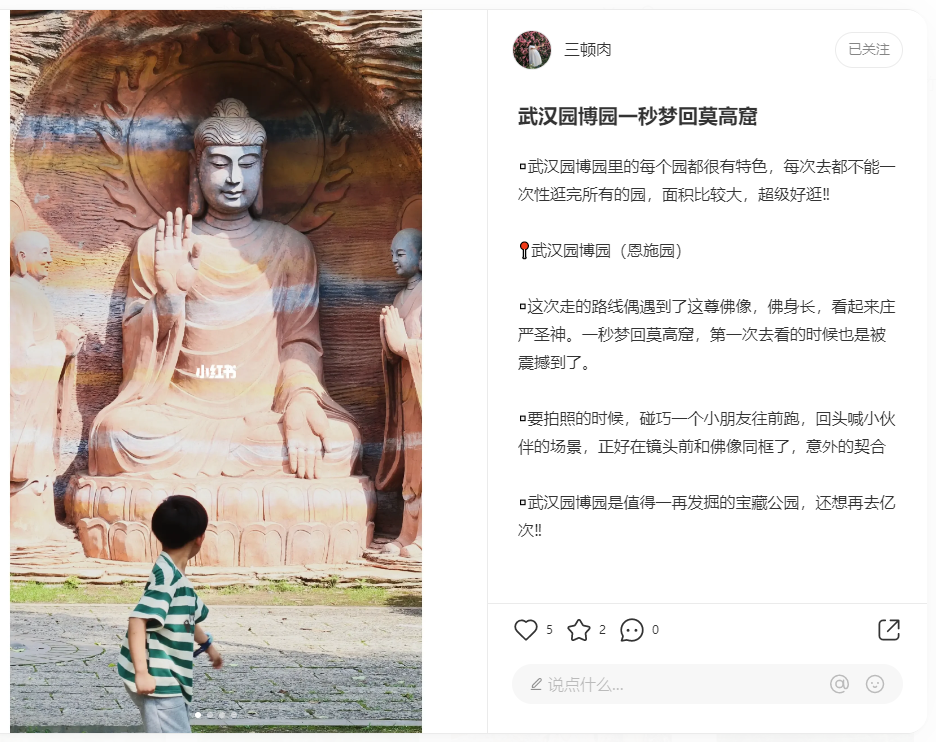Image resolution: width=936 pixels, height=742 pixels.
Task: Open comments via the speech bubble icon
Action: pos(632,630)
